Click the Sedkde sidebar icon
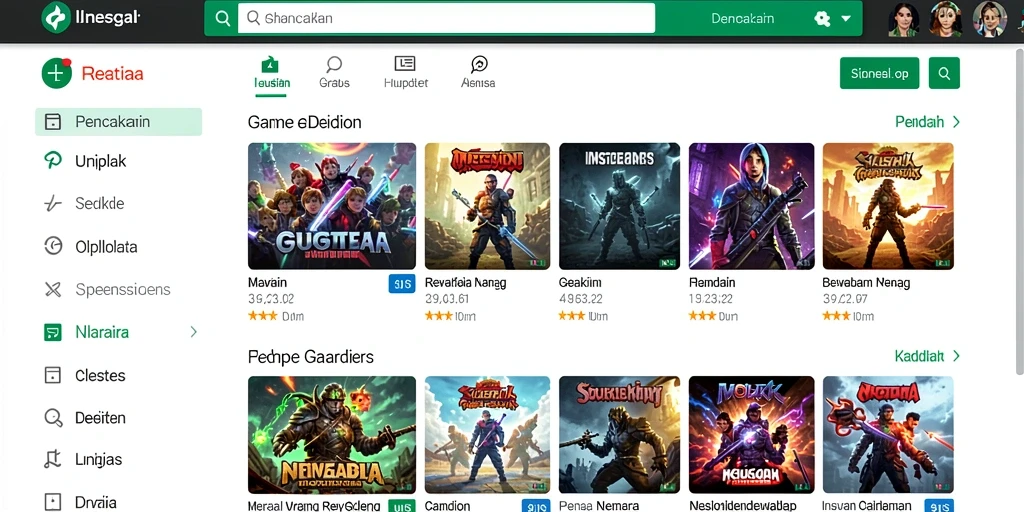This screenshot has height=512, width=1024. click(52, 204)
